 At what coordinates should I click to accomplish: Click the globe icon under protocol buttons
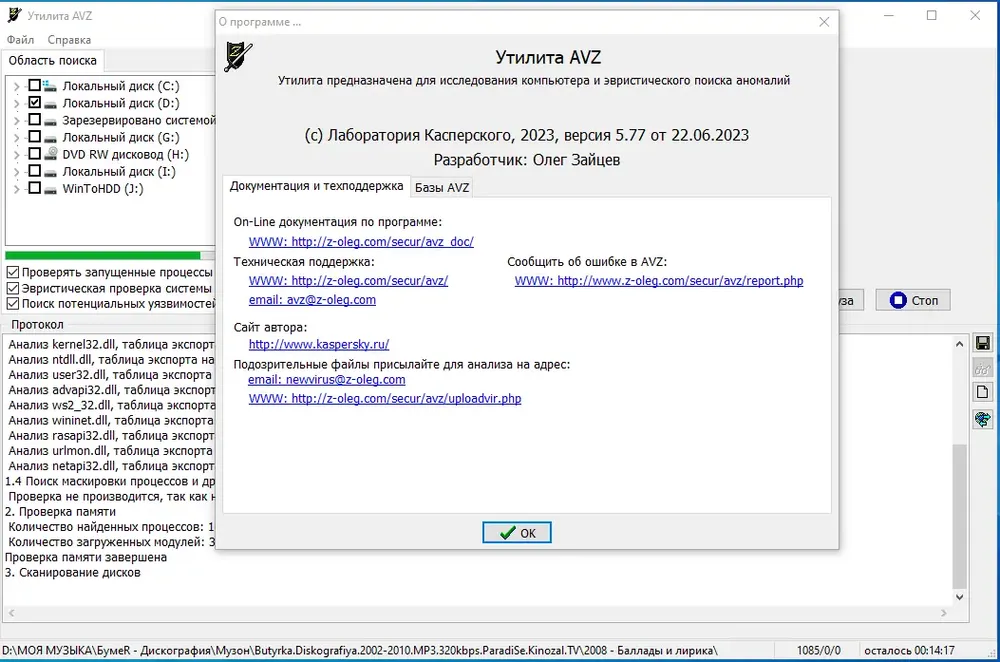[983, 419]
